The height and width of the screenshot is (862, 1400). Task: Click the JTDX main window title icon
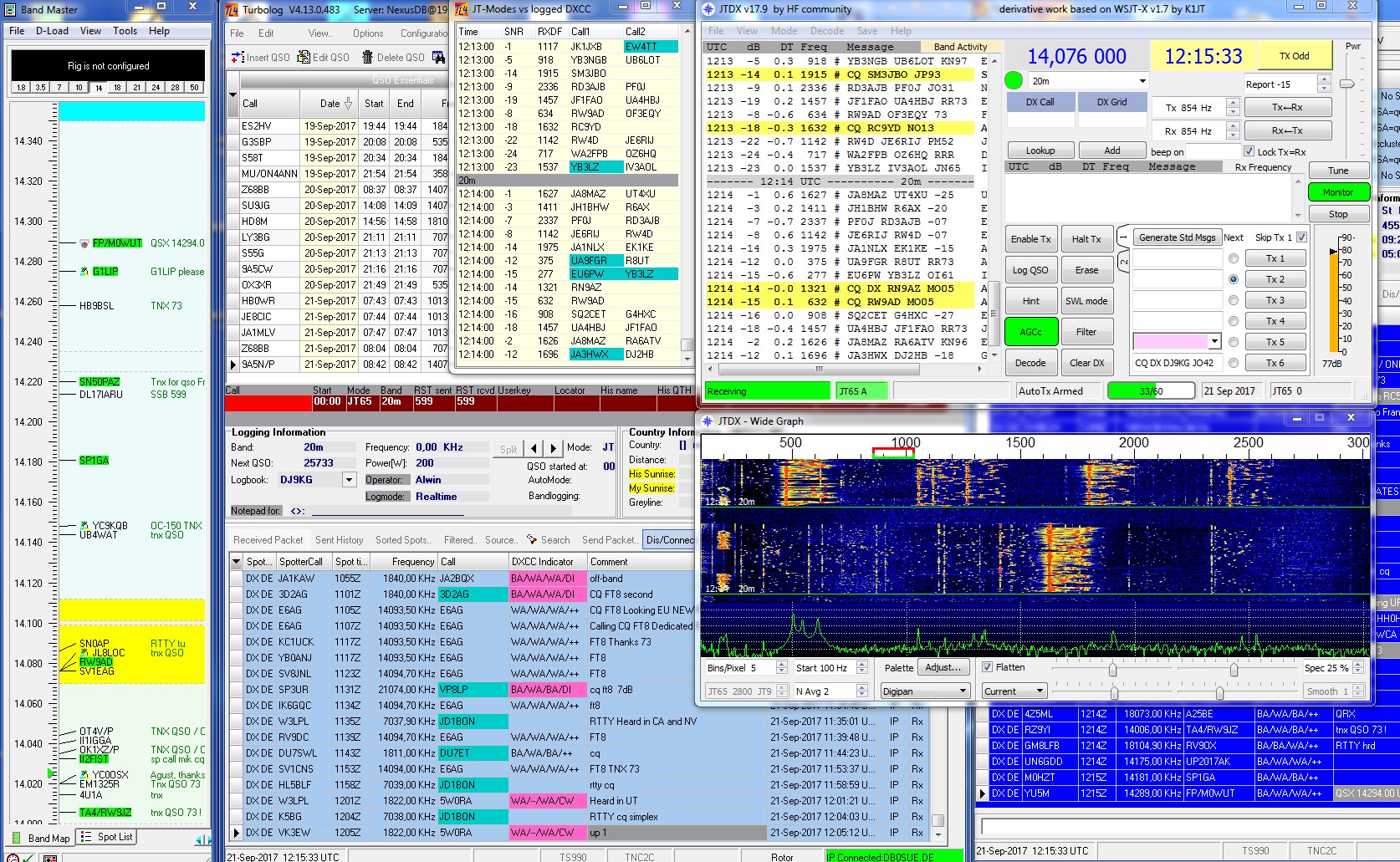(x=708, y=9)
